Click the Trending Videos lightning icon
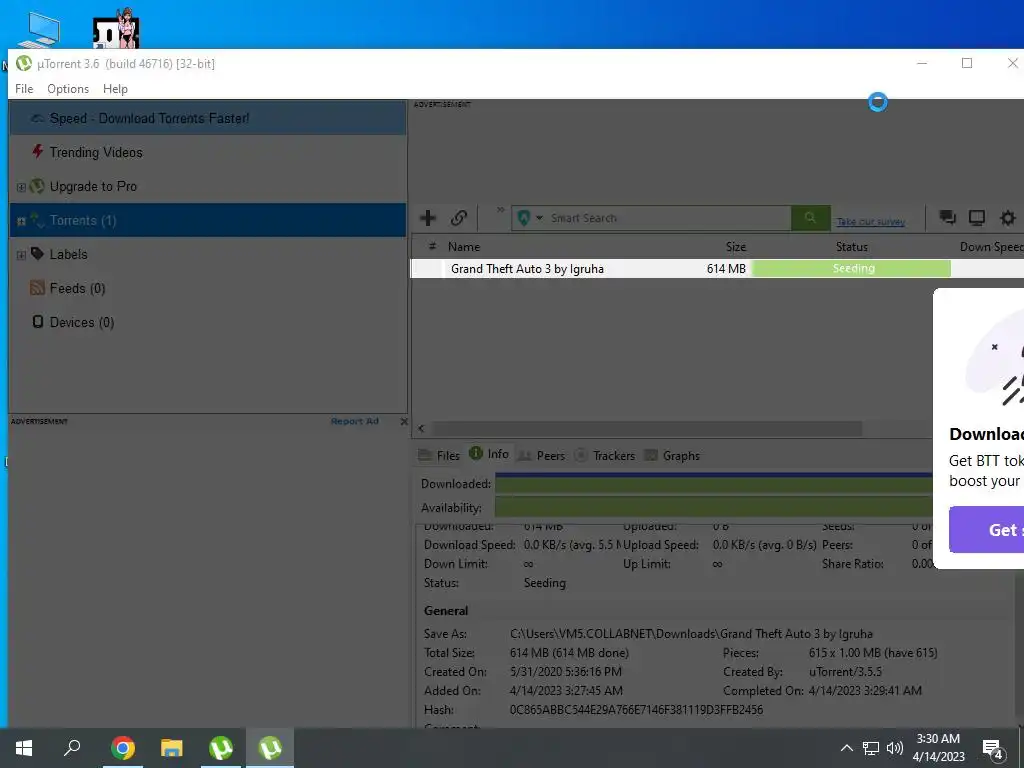The height and width of the screenshot is (768, 1024). (x=38, y=152)
